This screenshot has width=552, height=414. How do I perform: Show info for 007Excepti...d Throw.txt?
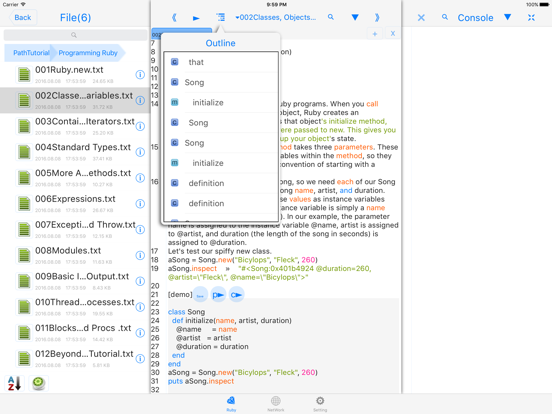140,230
